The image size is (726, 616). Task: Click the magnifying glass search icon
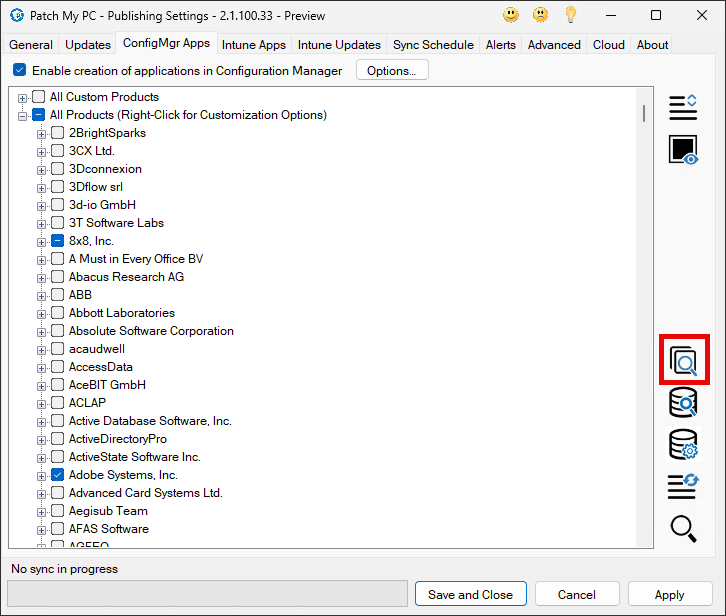click(683, 528)
